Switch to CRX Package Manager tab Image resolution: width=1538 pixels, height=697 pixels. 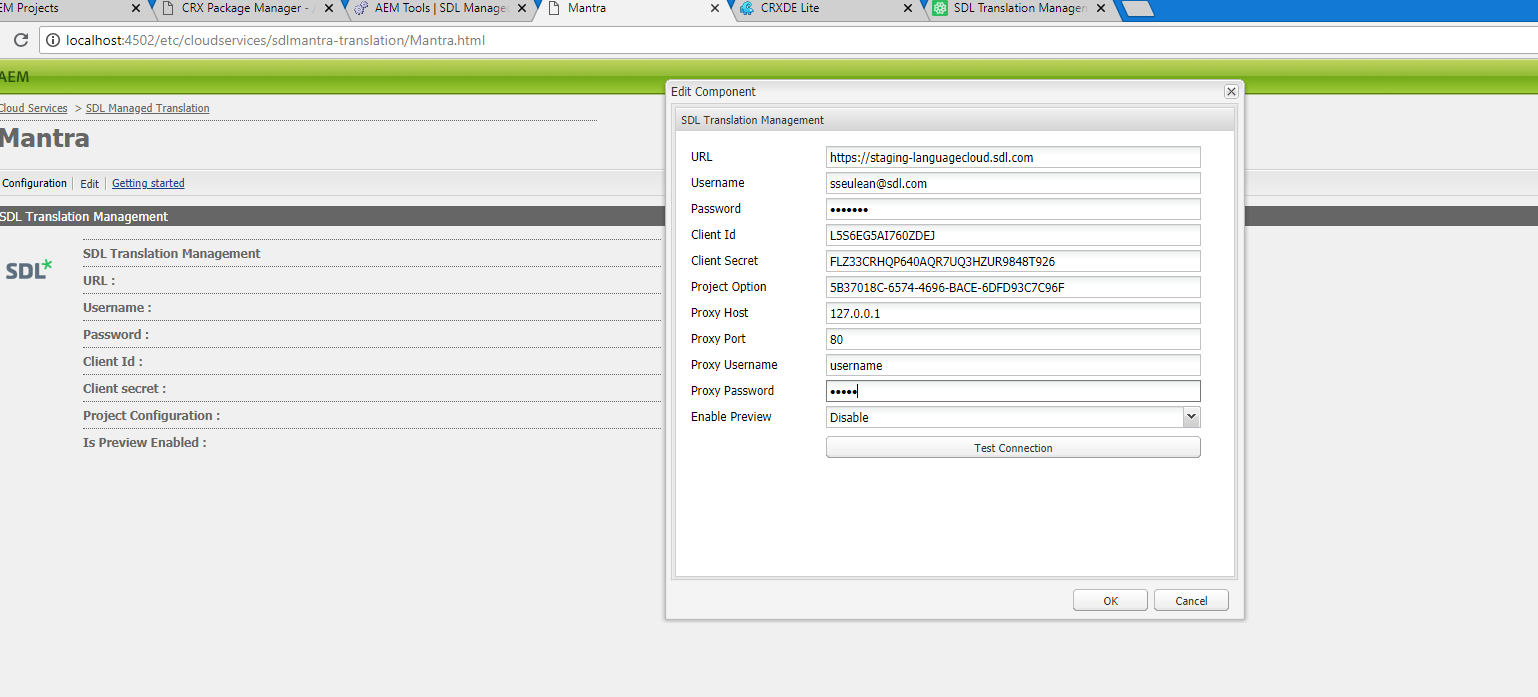pos(245,8)
